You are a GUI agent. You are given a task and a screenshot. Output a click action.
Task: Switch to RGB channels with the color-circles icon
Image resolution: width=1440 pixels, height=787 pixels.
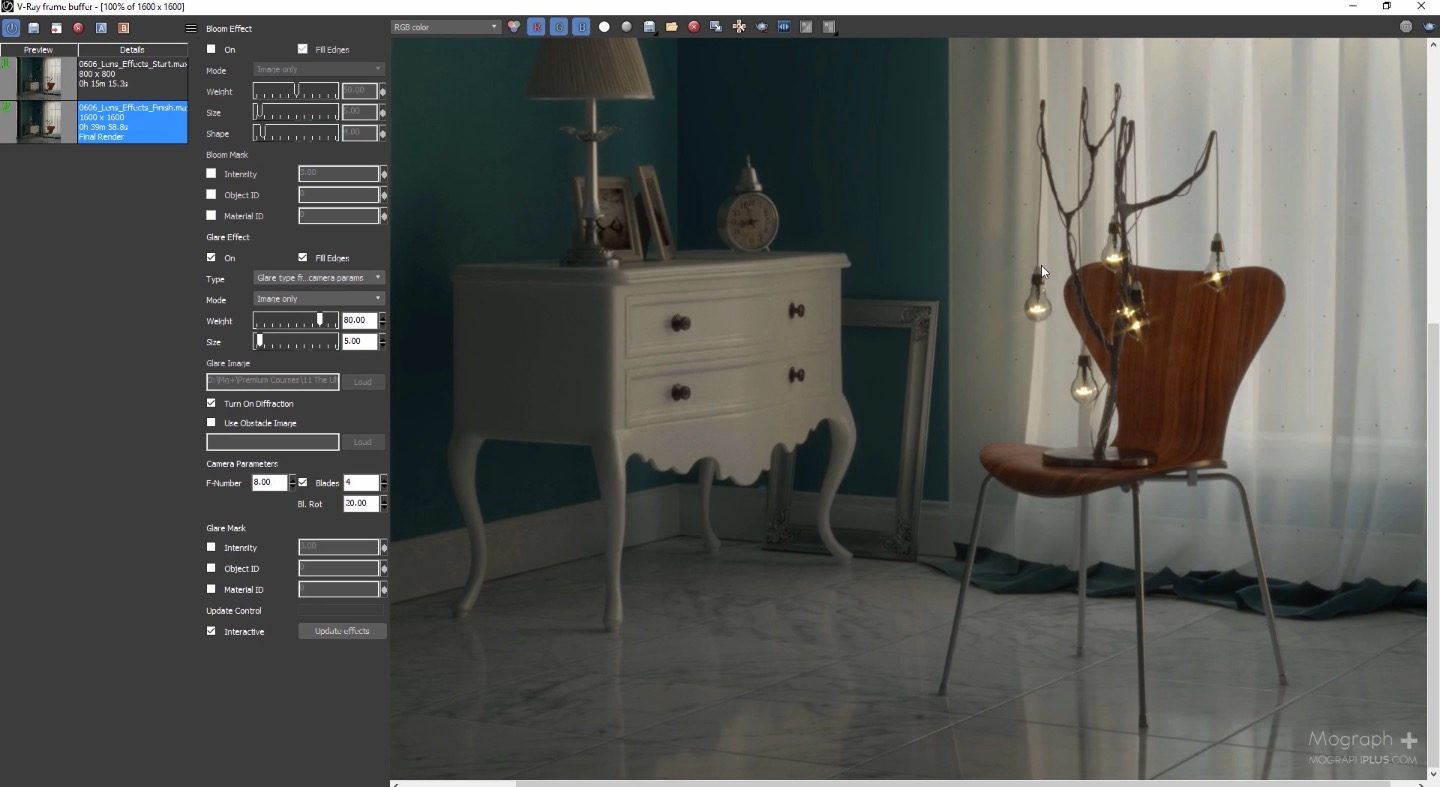point(514,27)
